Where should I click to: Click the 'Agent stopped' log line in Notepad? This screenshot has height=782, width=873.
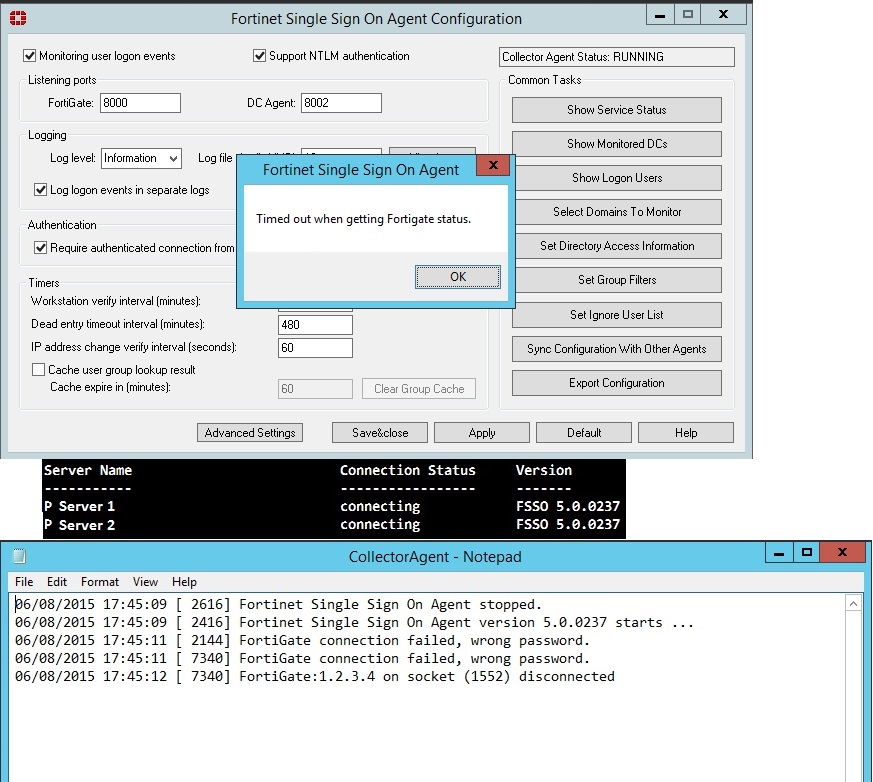tap(278, 604)
